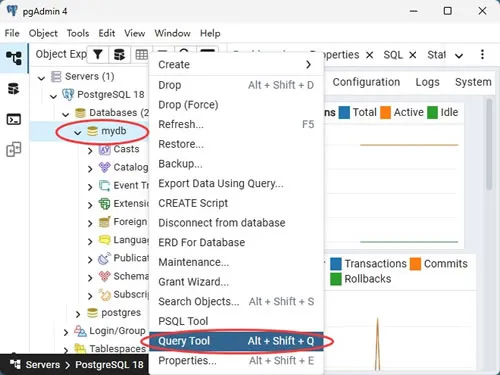500x375 pixels.
Task: Open the File menu
Action: (12, 33)
